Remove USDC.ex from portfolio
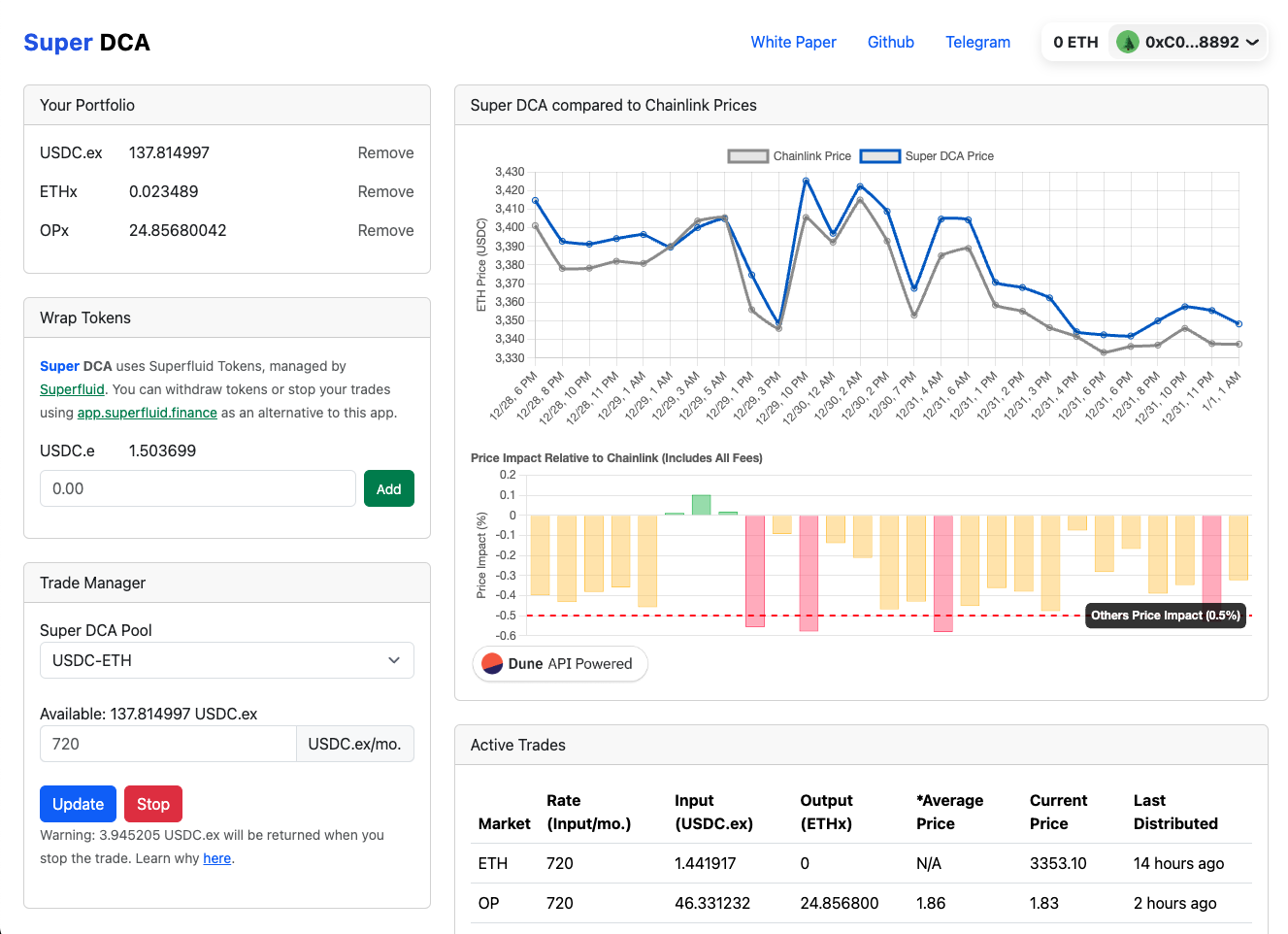 [385, 152]
